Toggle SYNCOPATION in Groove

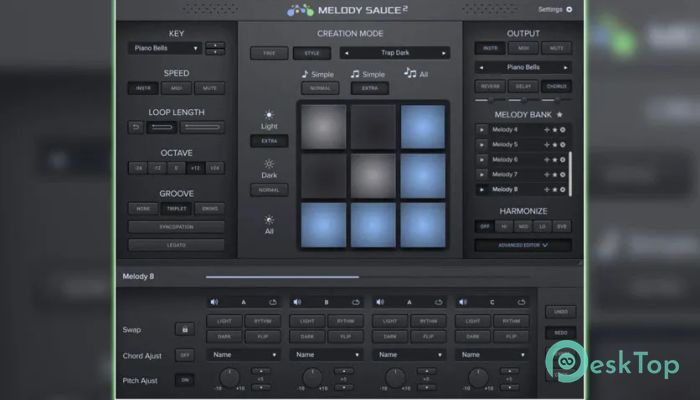176,227
